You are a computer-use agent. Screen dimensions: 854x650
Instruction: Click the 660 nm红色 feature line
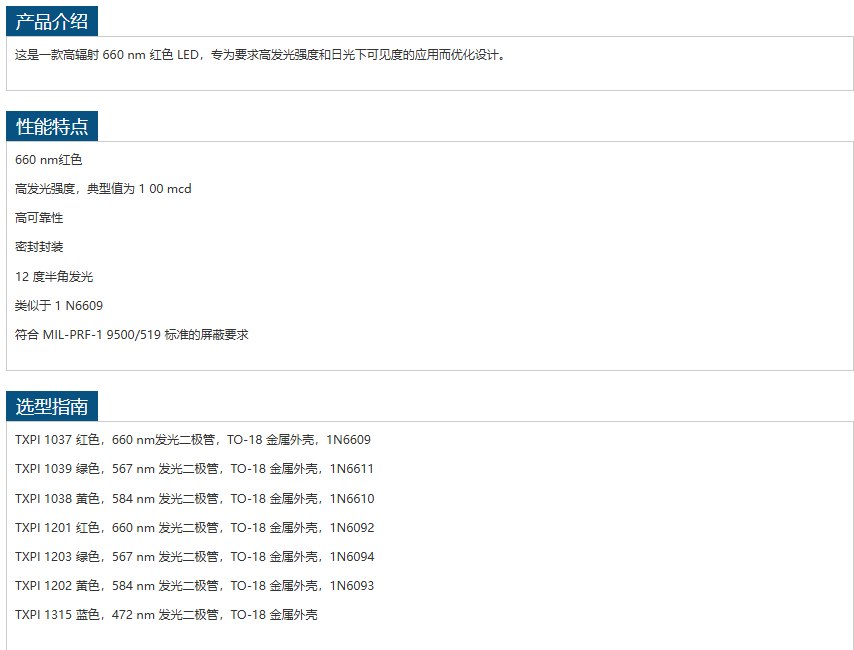coord(48,160)
